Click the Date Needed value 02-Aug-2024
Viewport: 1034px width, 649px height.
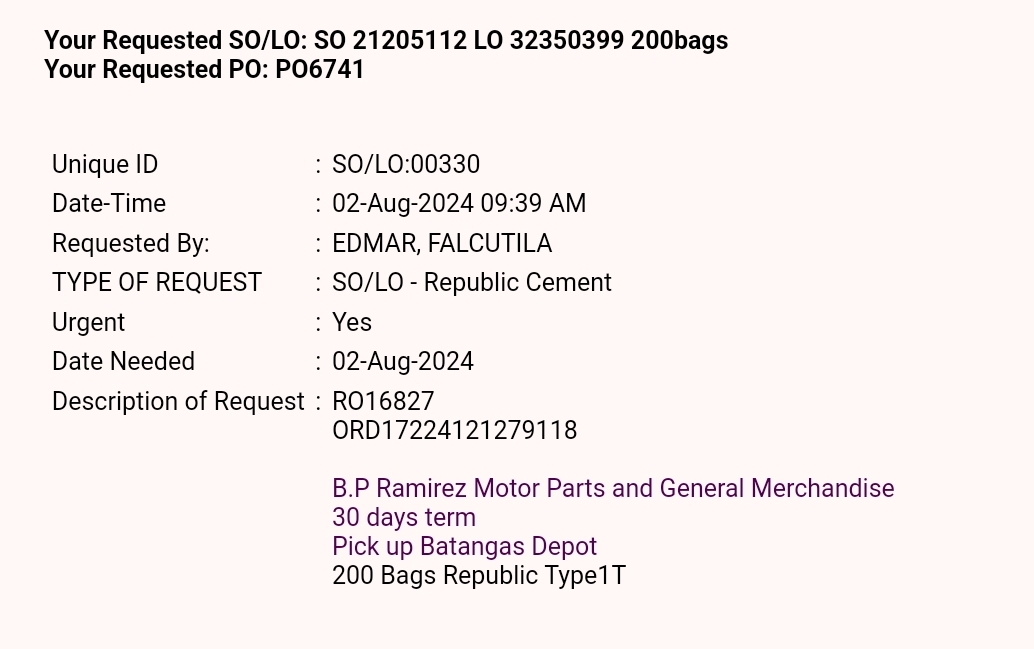(403, 362)
